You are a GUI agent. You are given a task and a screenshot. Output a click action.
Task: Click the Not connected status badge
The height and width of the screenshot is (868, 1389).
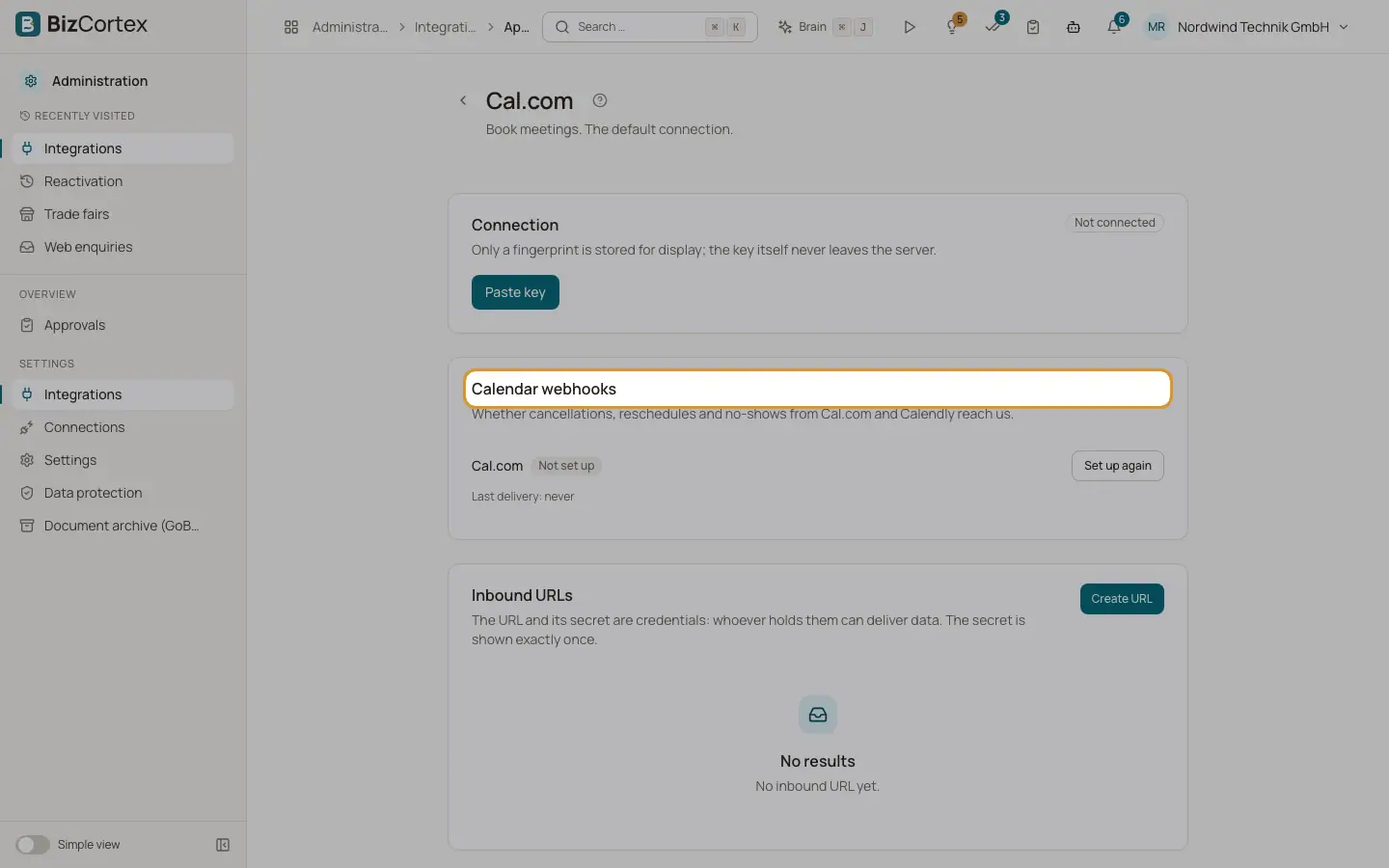pos(1114,223)
